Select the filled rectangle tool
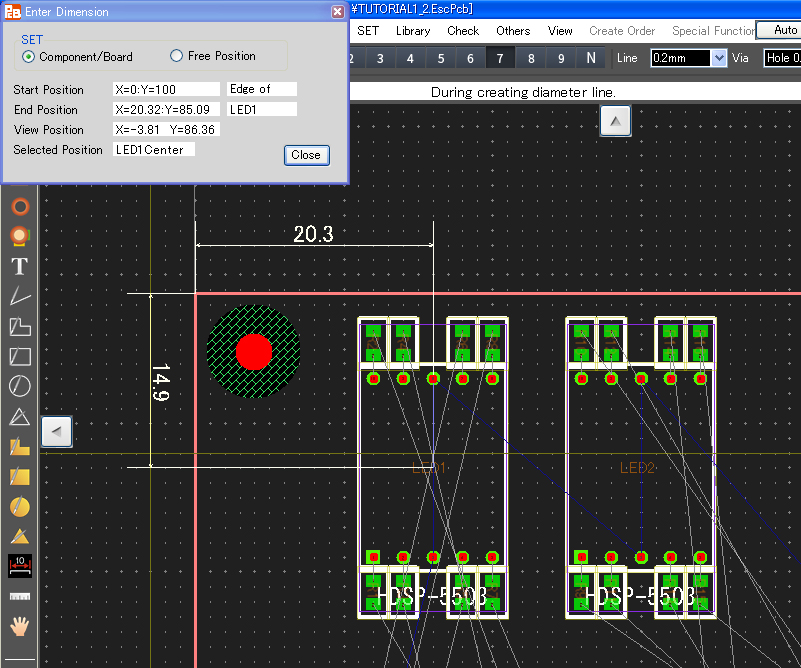 click(x=20, y=476)
